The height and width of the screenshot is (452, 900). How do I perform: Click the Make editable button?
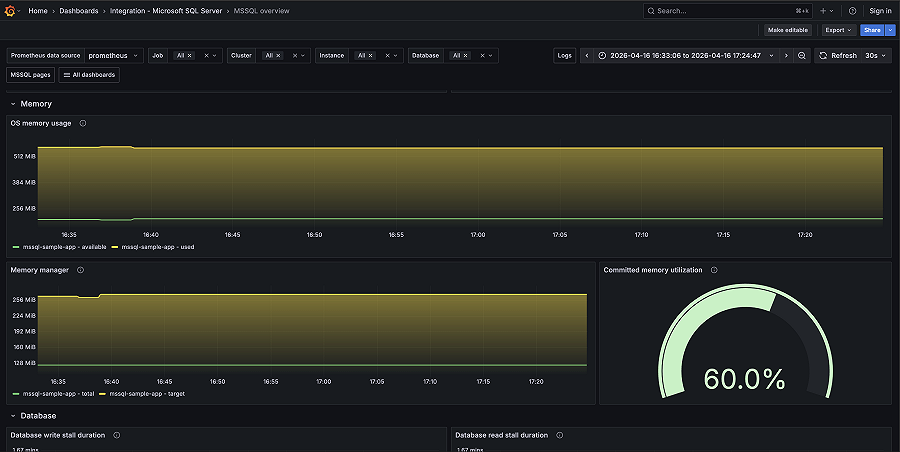coord(788,30)
